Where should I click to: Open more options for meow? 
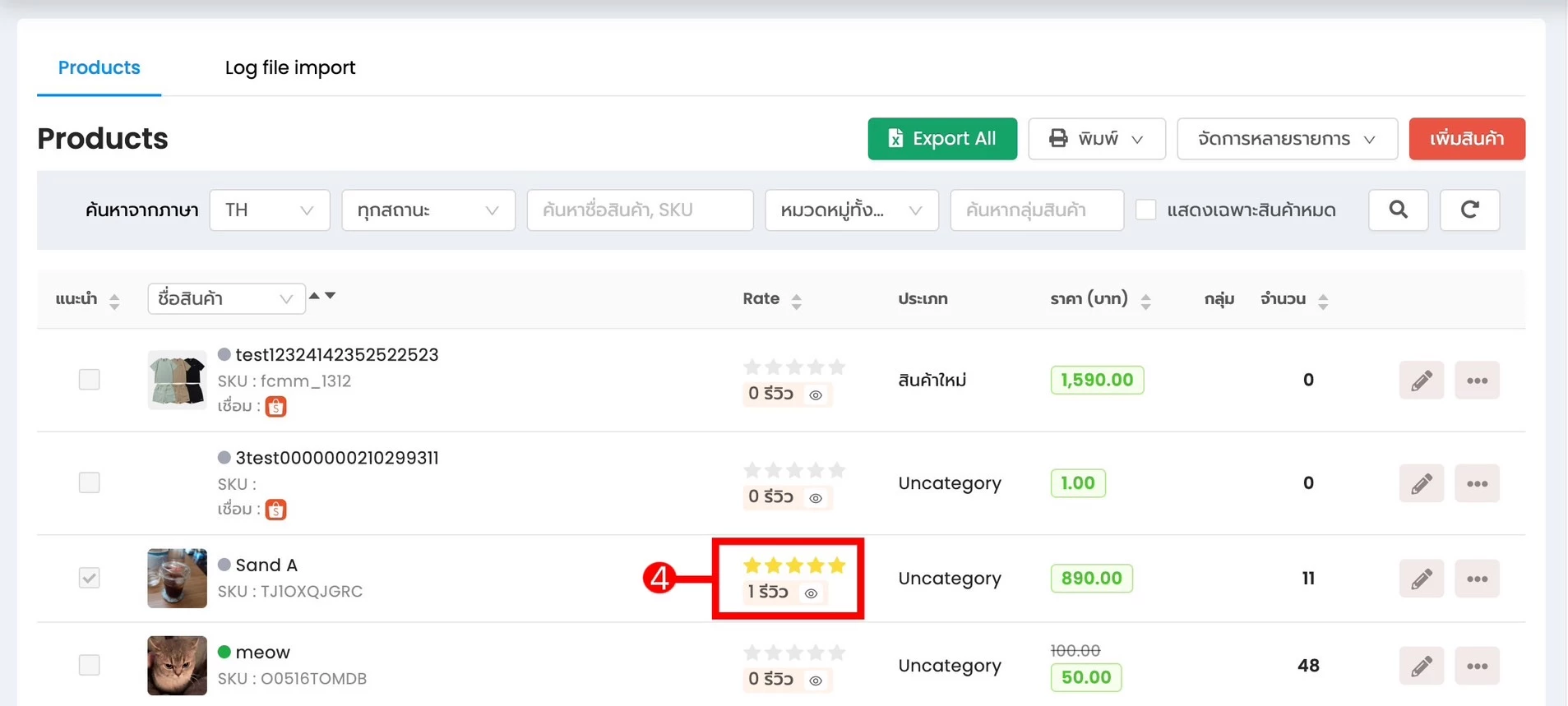tap(1477, 665)
